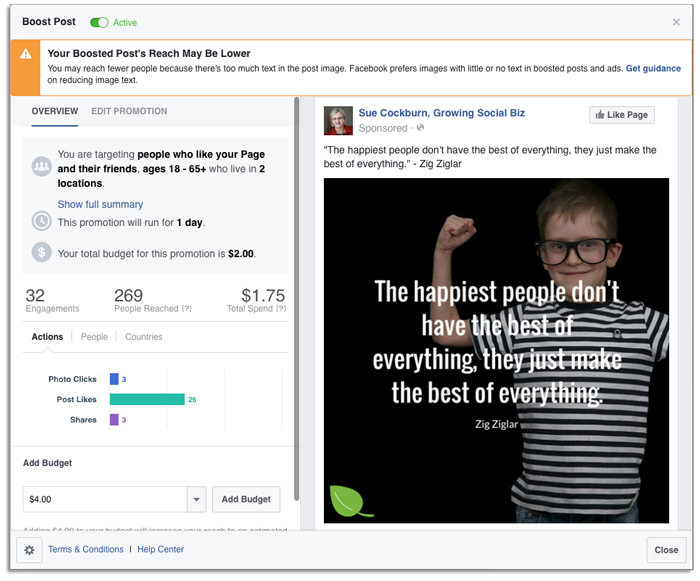The width and height of the screenshot is (700, 581).
Task: Open Total Spend help tooltip
Action: [x=281, y=309]
